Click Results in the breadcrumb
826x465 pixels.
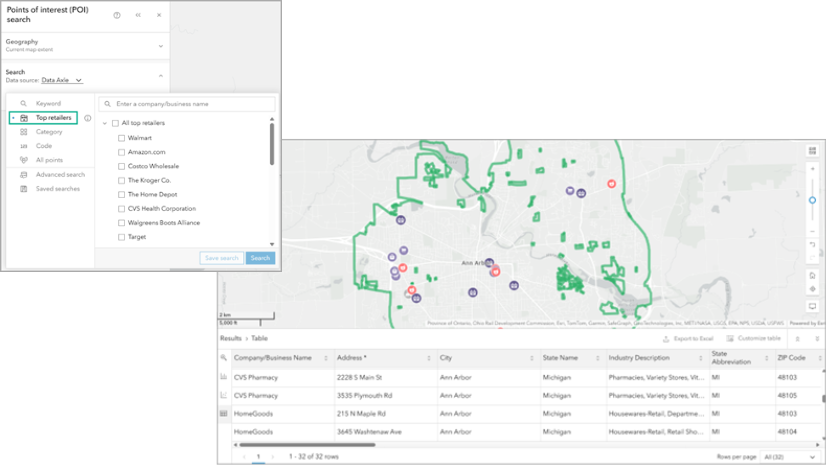point(231,339)
